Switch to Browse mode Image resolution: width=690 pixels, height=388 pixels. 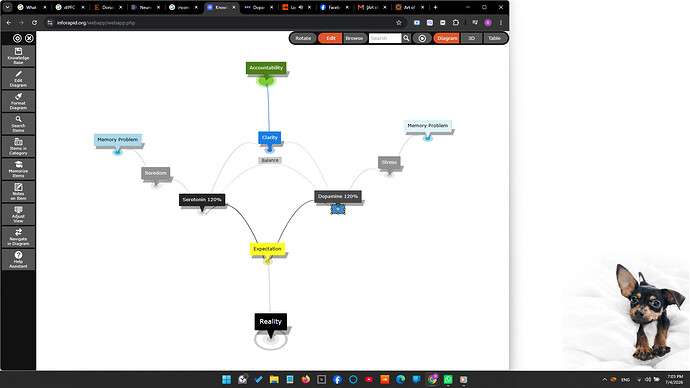[354, 38]
